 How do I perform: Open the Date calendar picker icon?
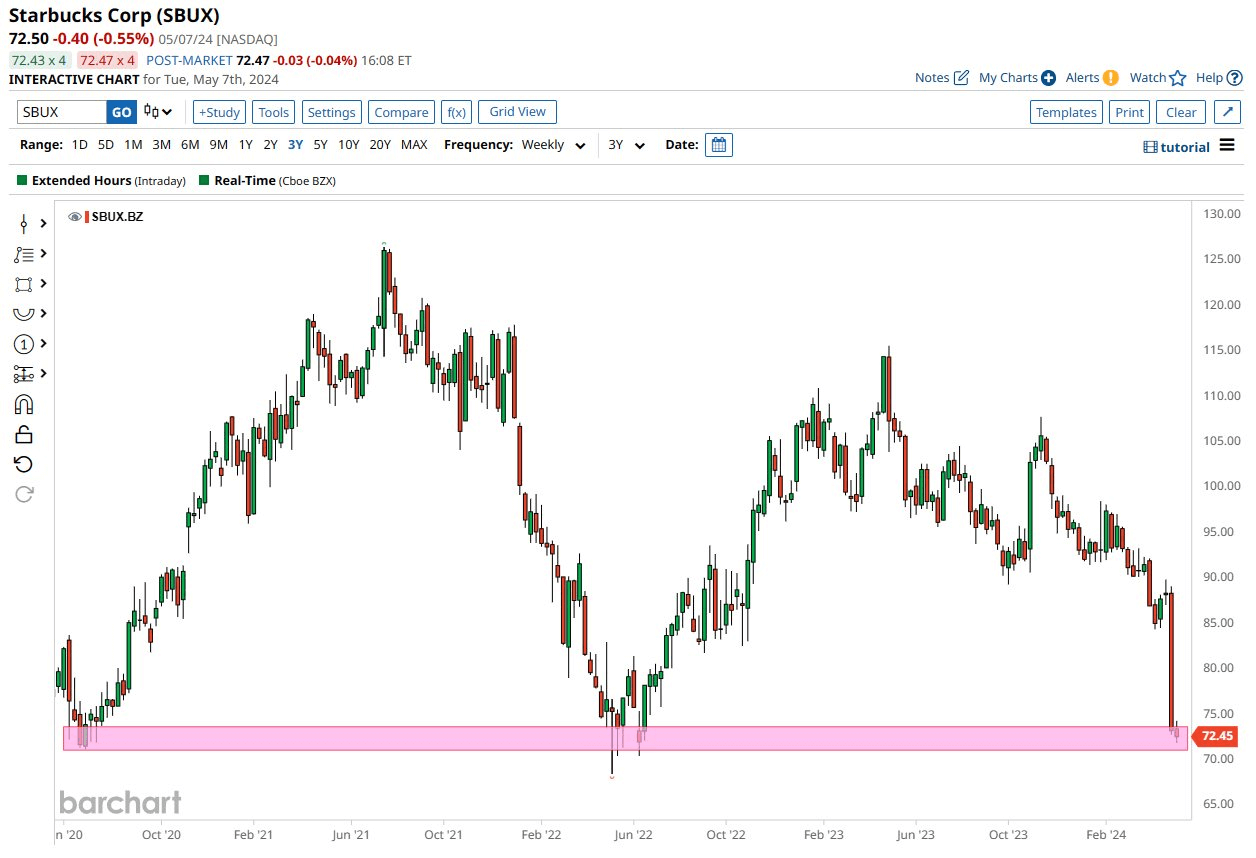718,144
